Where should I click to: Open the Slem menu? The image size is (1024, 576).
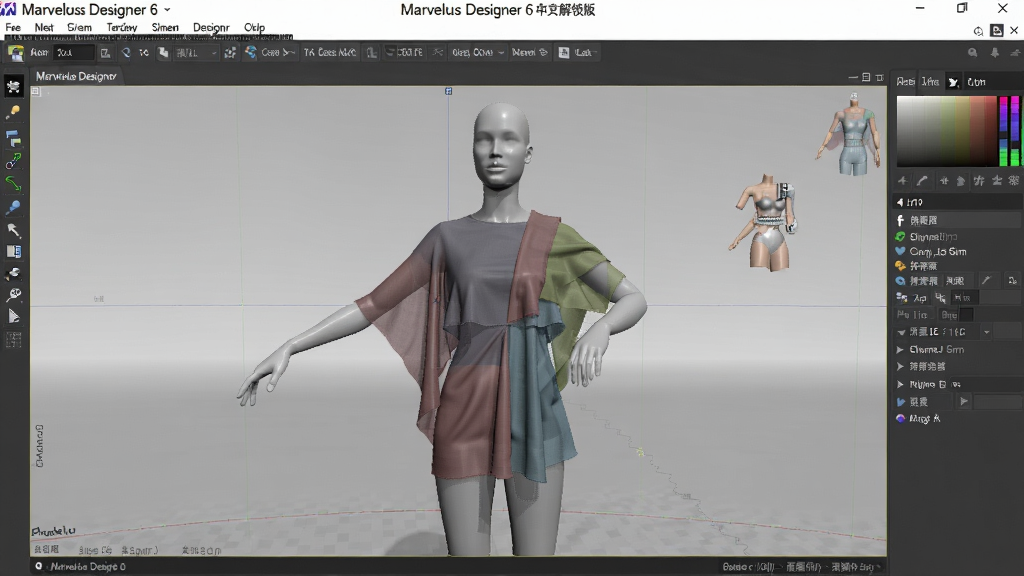point(79,27)
